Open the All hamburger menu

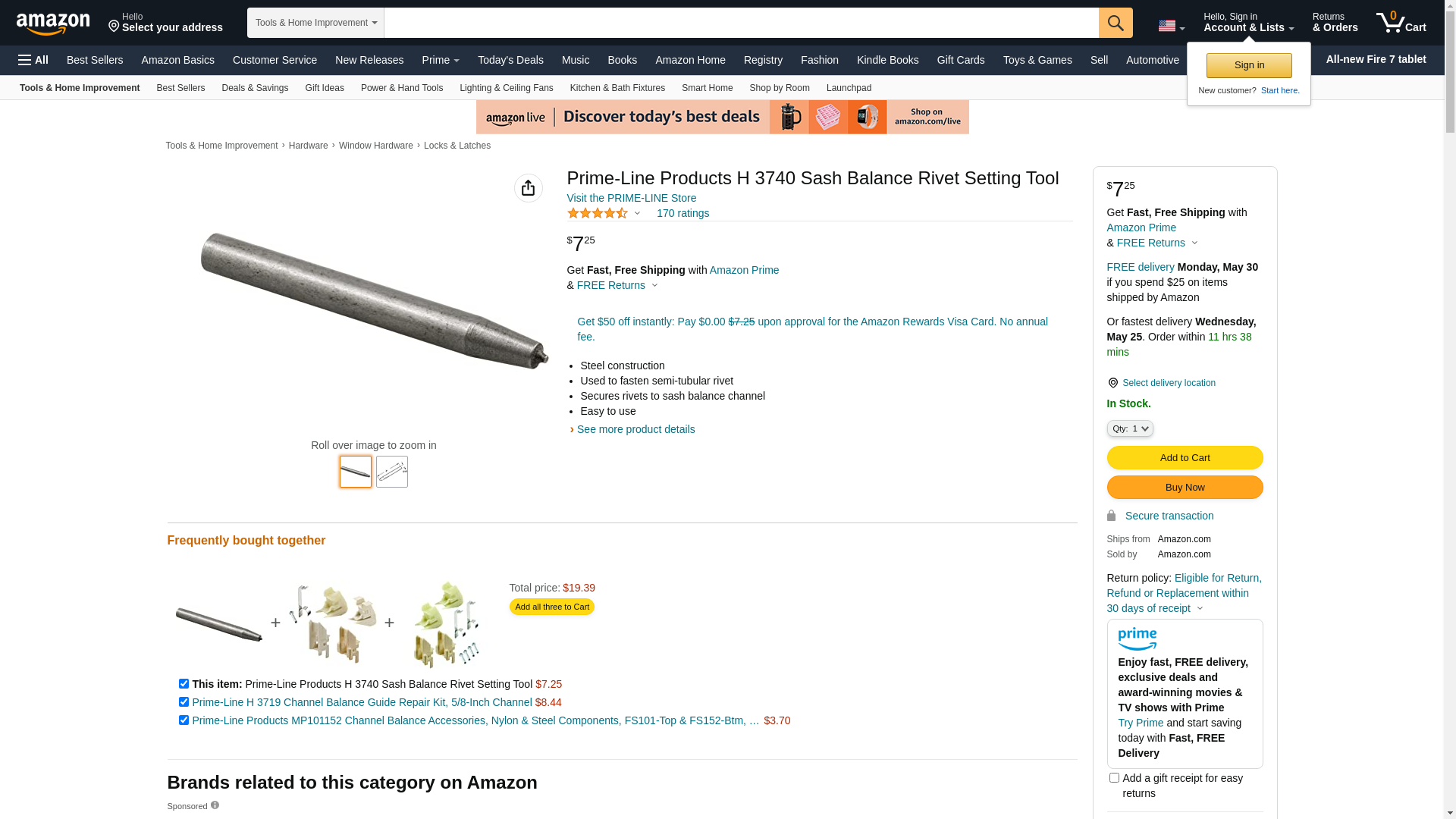pyautogui.click(x=33, y=60)
